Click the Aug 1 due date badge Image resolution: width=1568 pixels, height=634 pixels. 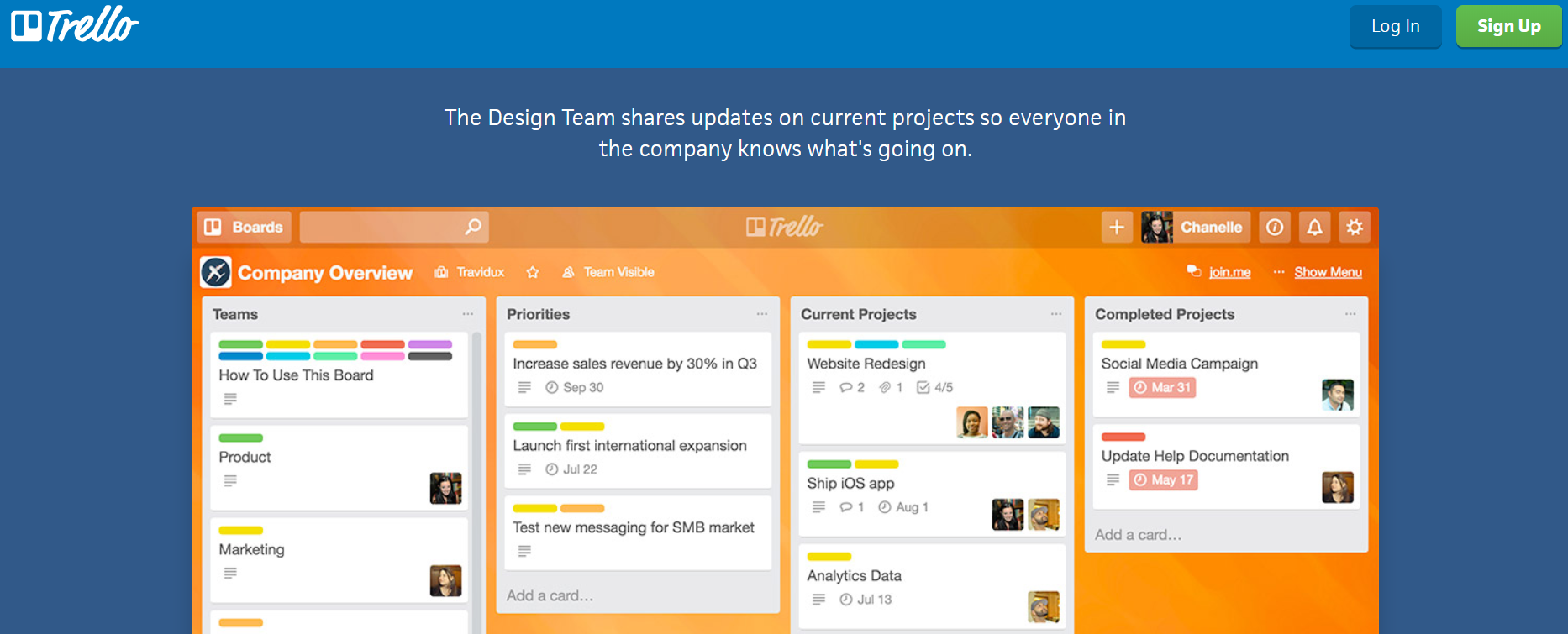903,507
